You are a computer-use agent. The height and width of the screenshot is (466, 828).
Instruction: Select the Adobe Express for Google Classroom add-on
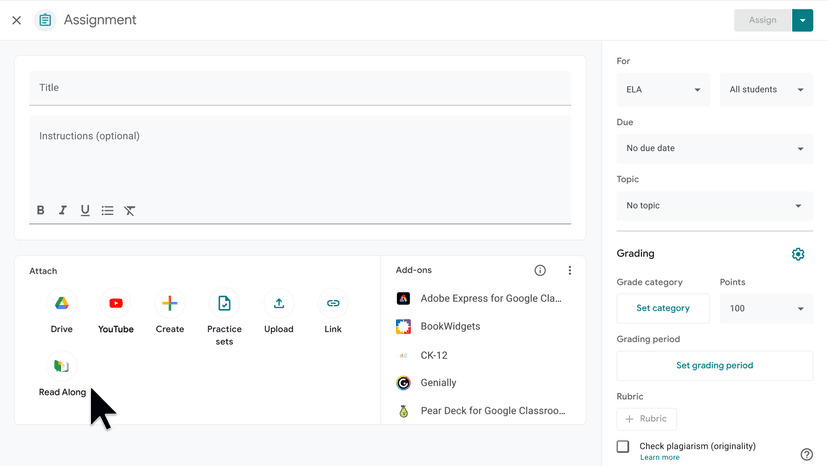(x=479, y=299)
